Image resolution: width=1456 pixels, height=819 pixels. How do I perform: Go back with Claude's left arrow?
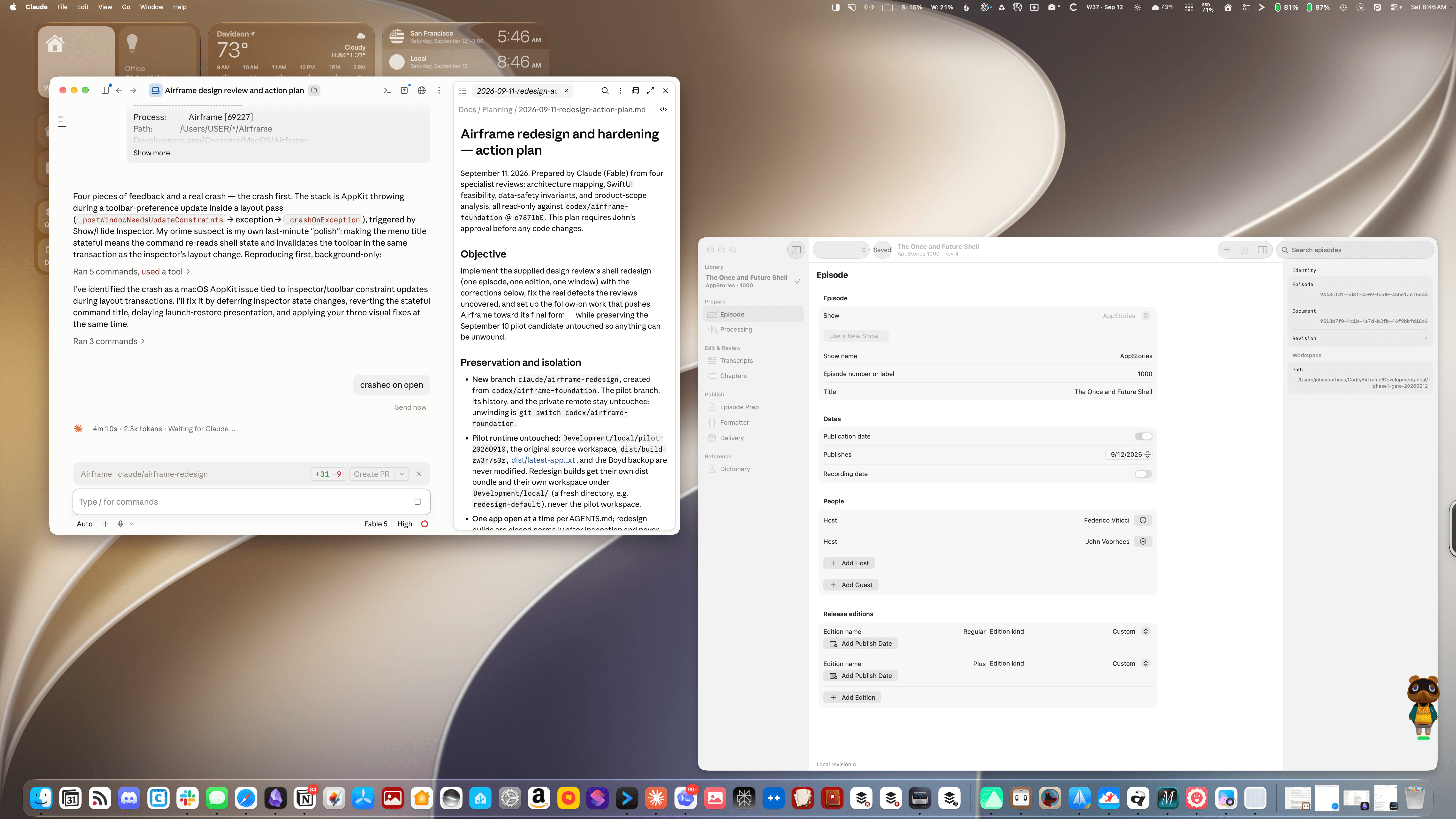[119, 91]
